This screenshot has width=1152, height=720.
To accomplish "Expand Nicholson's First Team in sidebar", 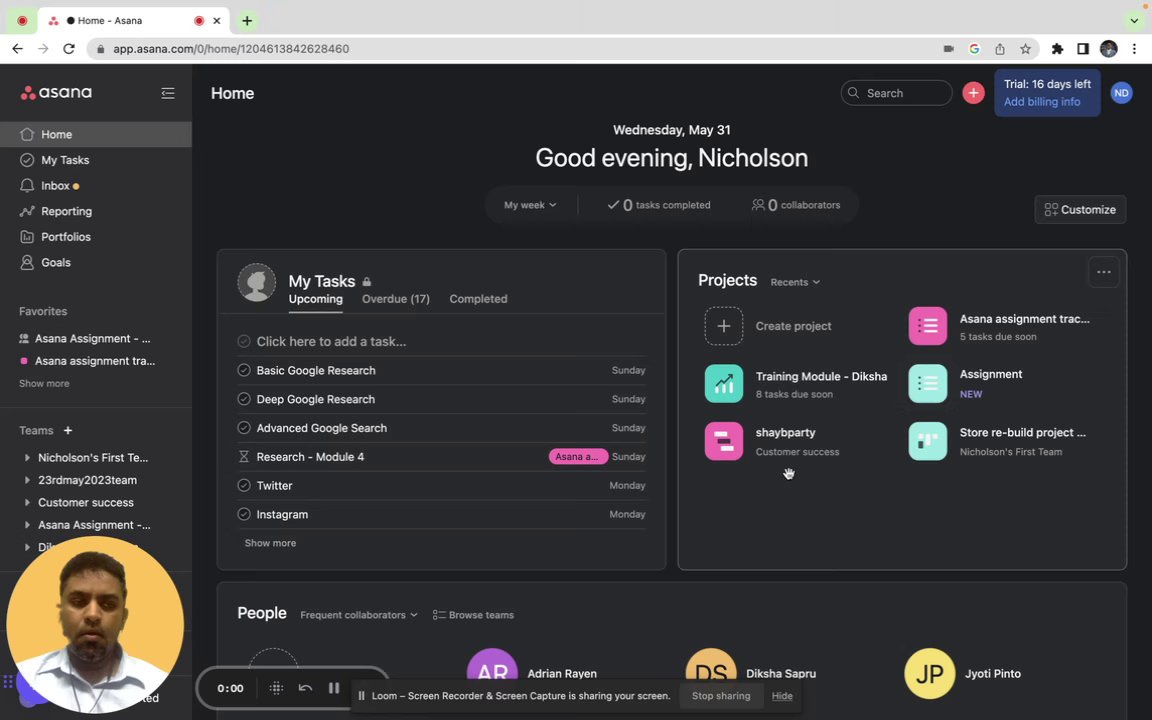I will pos(27,458).
